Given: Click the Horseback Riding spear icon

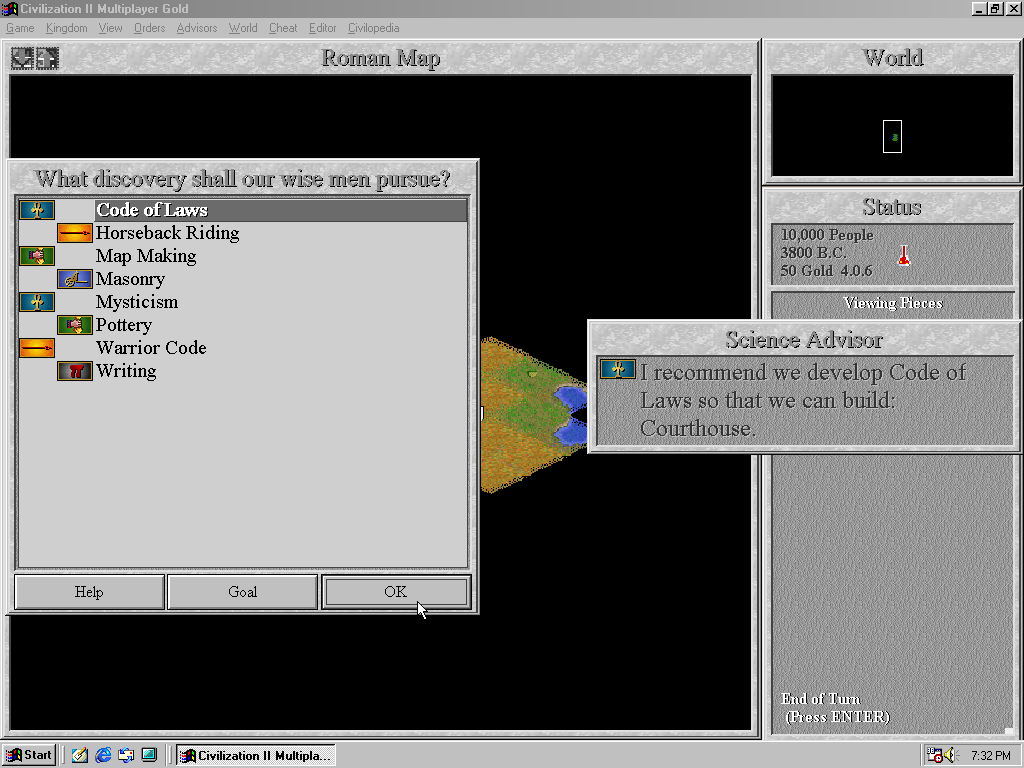Looking at the screenshot, I should click(x=74, y=232).
